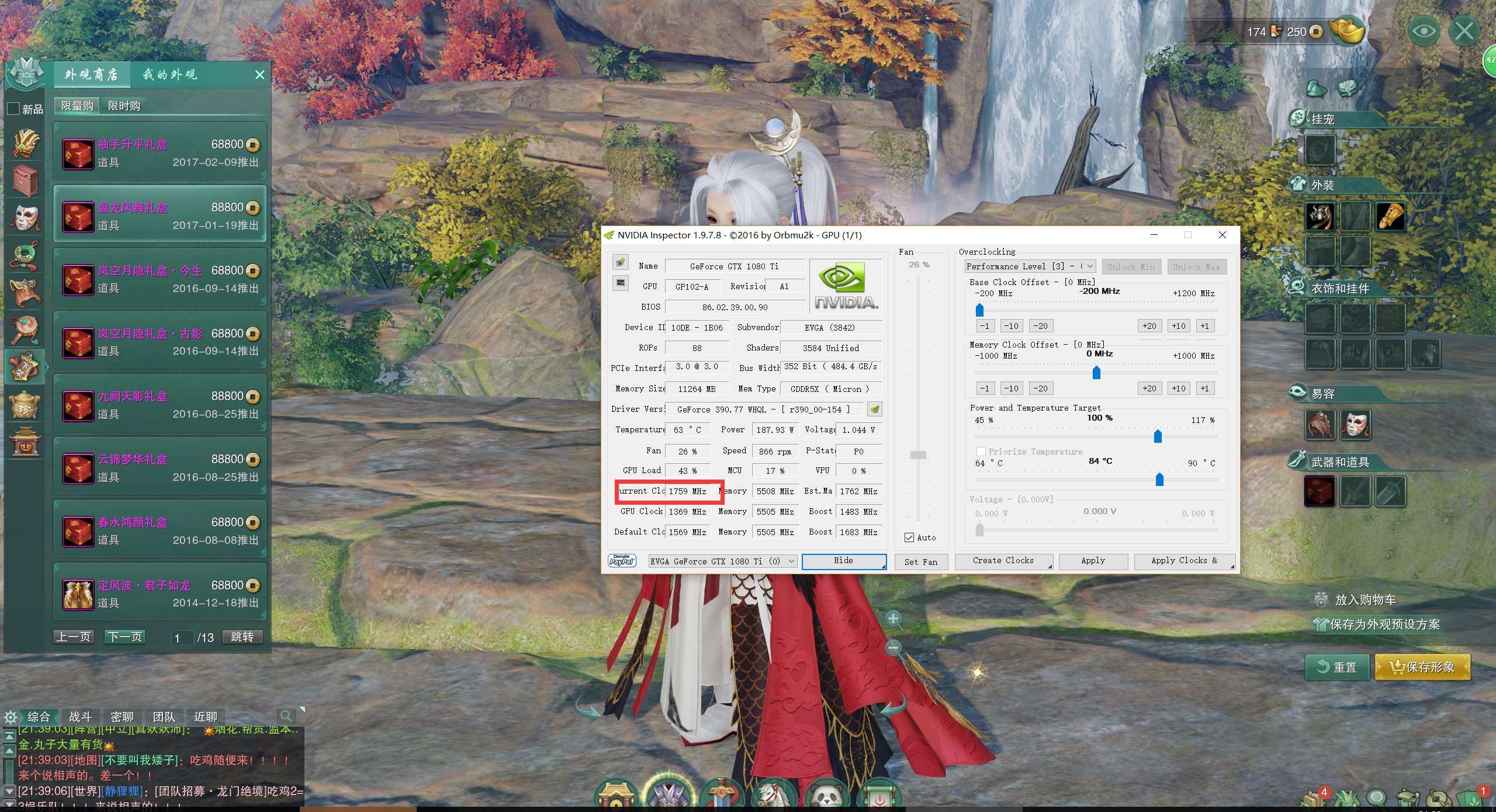Select the 定风波·君子如龙 shop item

160,591
